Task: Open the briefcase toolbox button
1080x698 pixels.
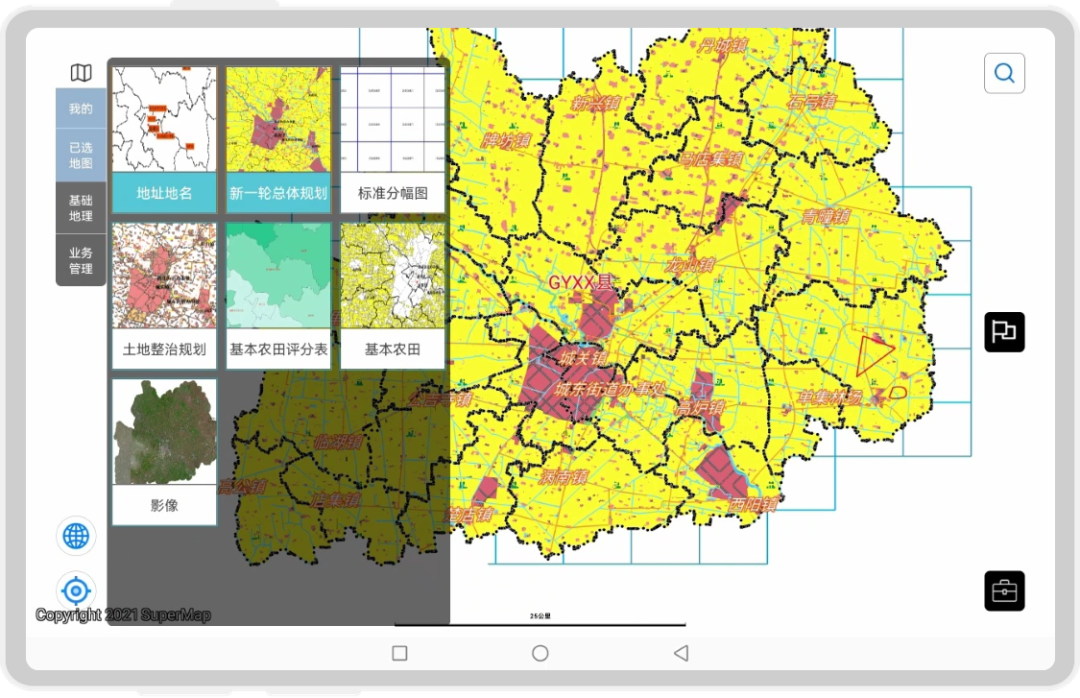Action: click(1004, 591)
